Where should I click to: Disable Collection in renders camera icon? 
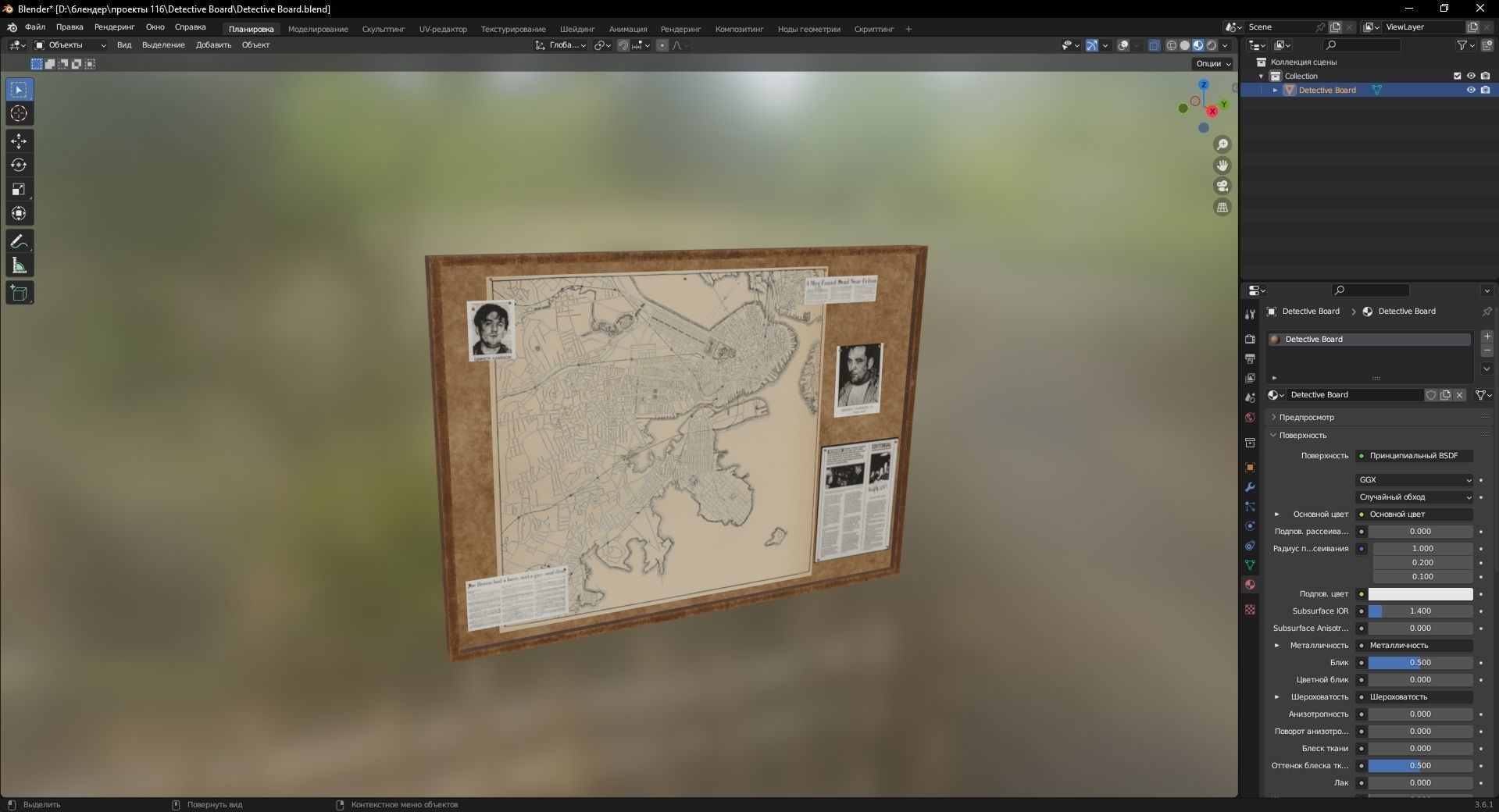(x=1485, y=77)
